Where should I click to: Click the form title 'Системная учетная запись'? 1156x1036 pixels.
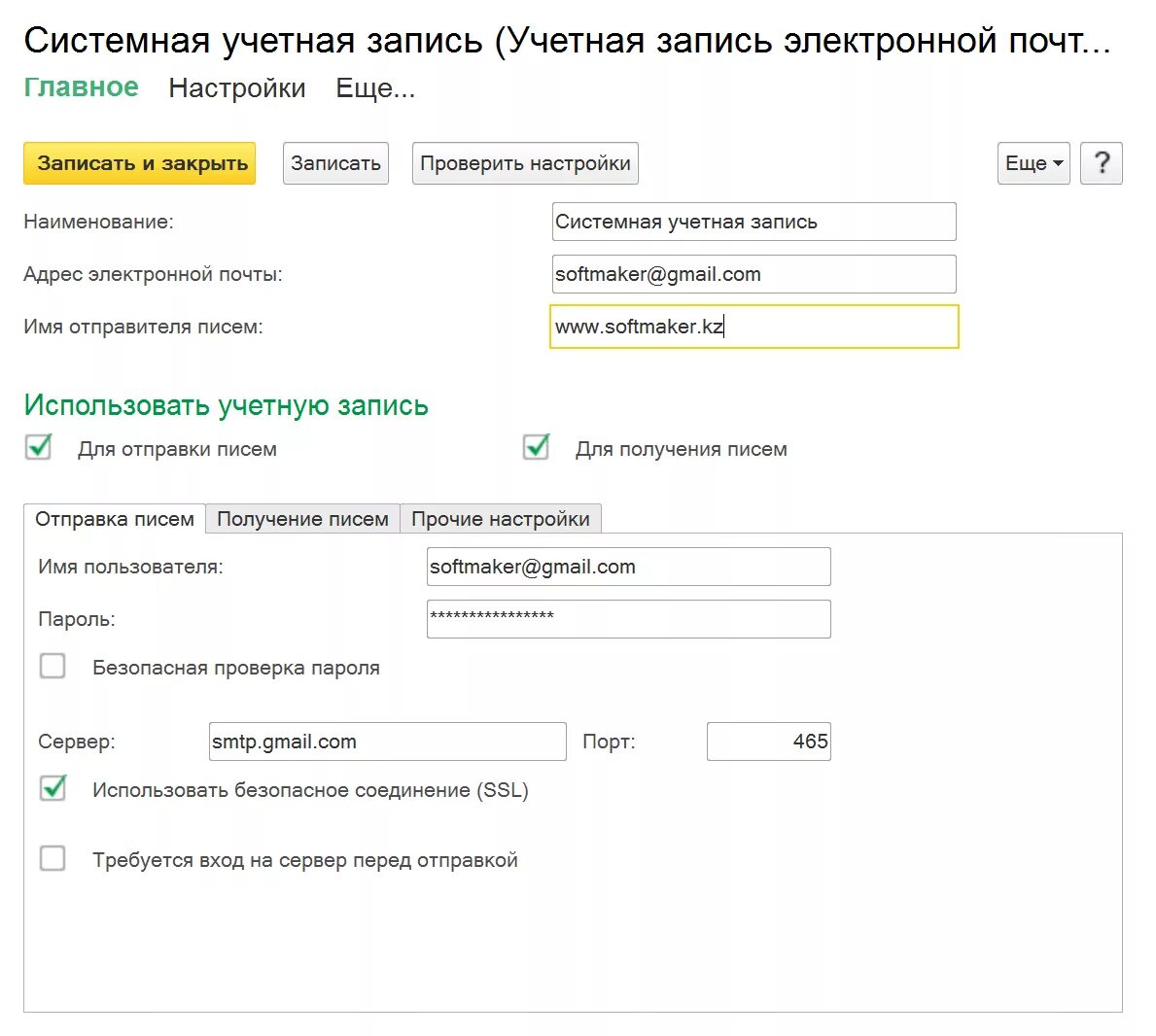coord(567,40)
